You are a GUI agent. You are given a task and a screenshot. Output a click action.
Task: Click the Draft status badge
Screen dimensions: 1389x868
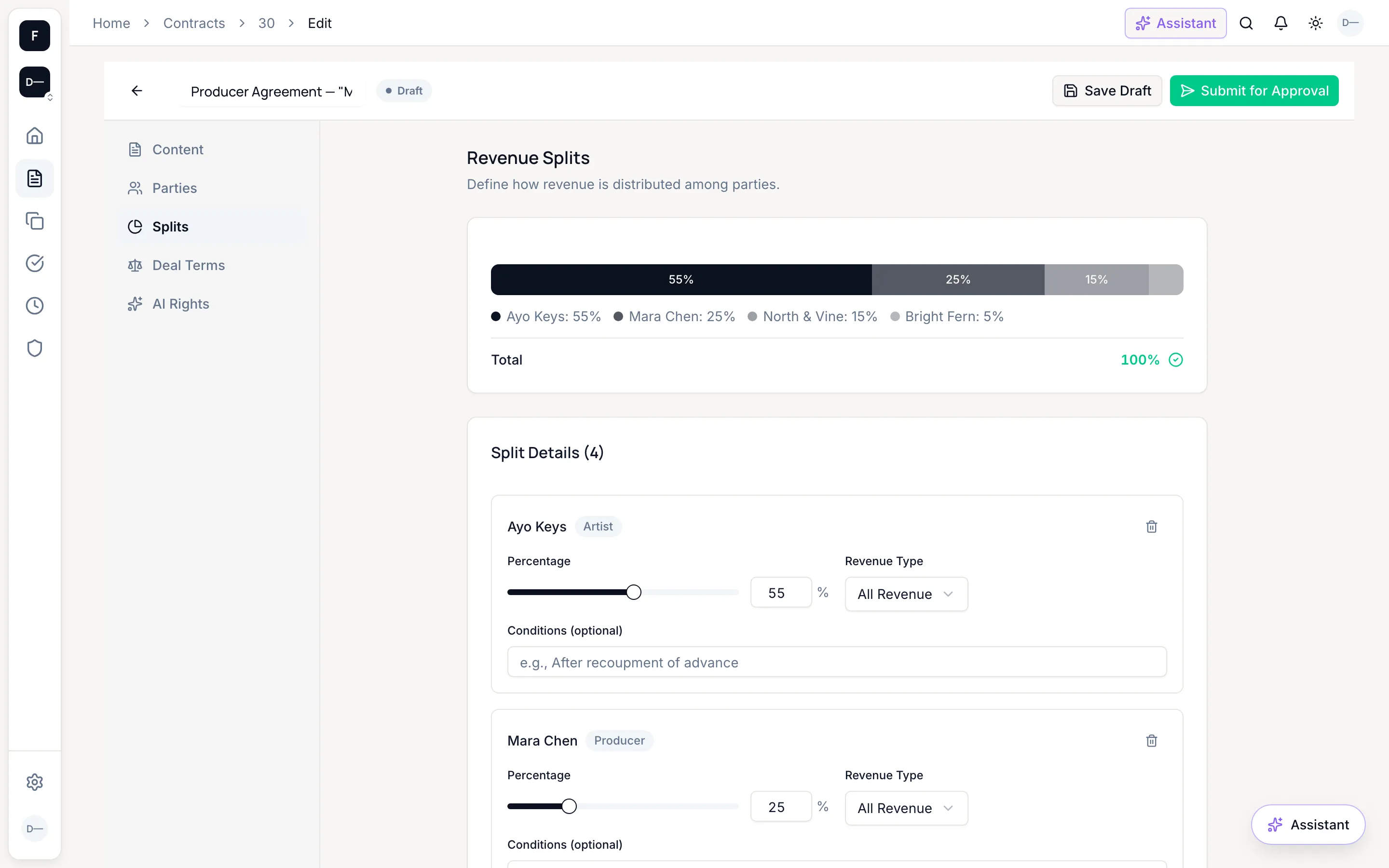[404, 91]
